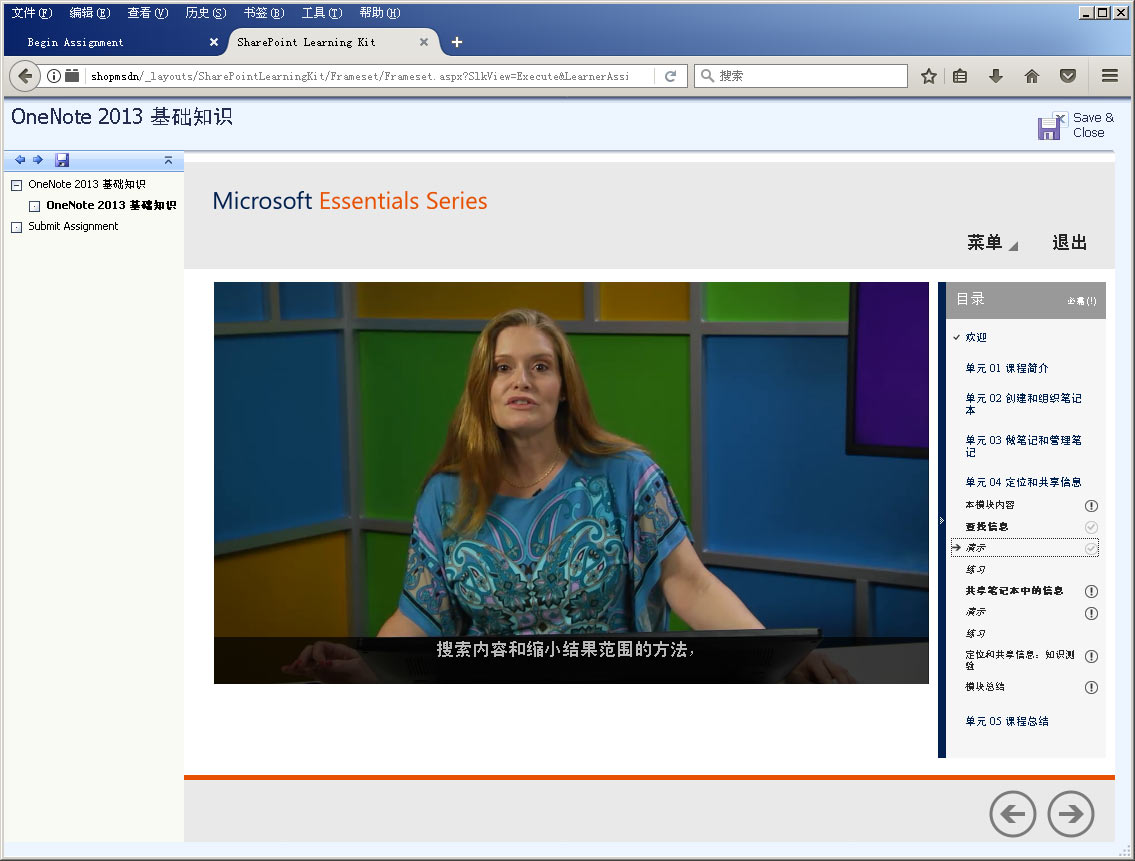The width and height of the screenshot is (1135, 861).
Task: Click the status icon beside 共享笔记本中的信息
Action: pyautogui.click(x=1091, y=592)
